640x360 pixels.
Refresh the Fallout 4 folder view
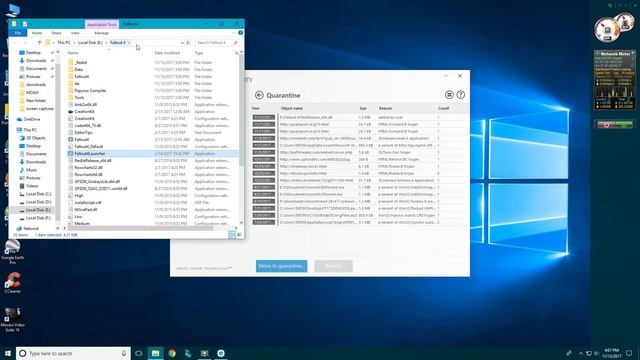click(188, 42)
